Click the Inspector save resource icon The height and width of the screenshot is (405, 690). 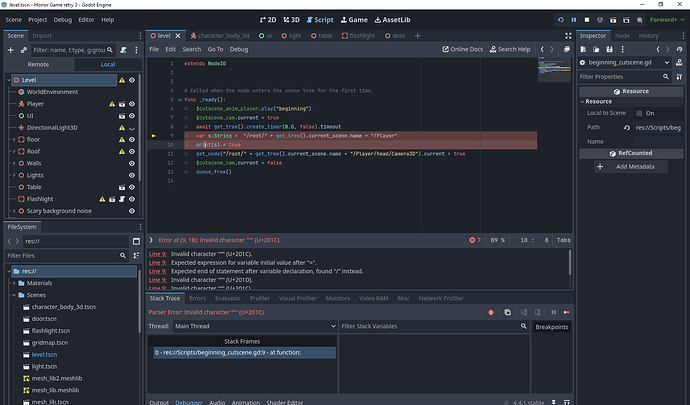click(x=609, y=49)
